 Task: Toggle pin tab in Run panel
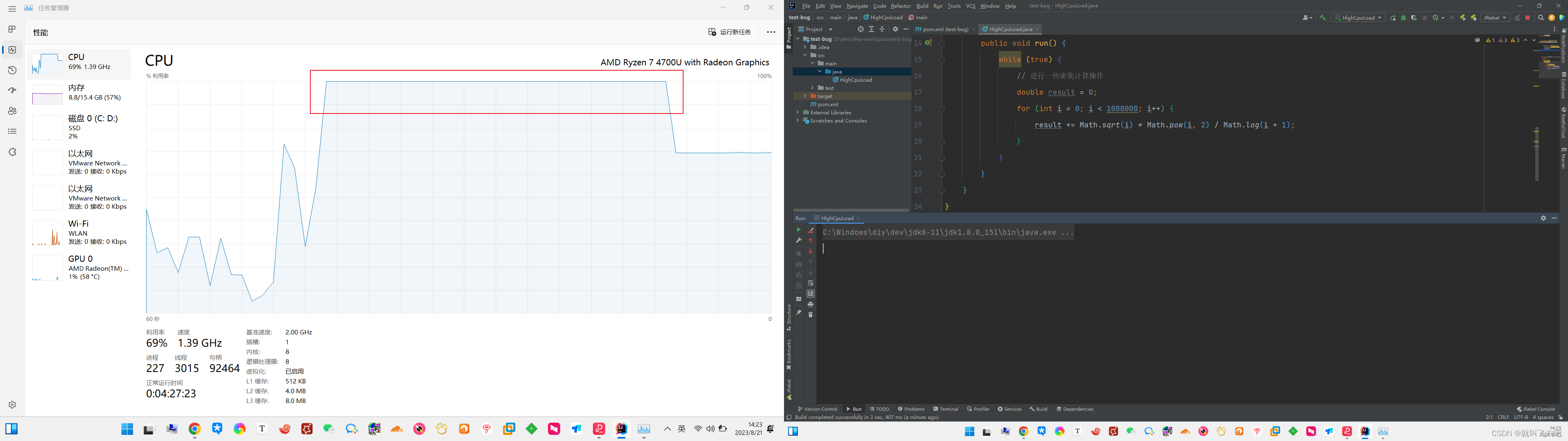(799, 312)
